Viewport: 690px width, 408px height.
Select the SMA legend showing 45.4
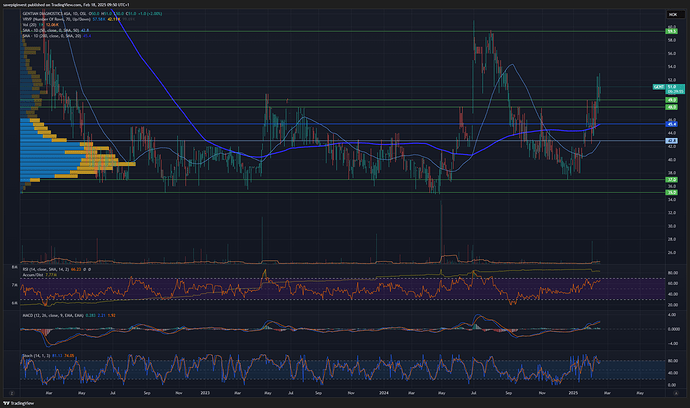57,36
